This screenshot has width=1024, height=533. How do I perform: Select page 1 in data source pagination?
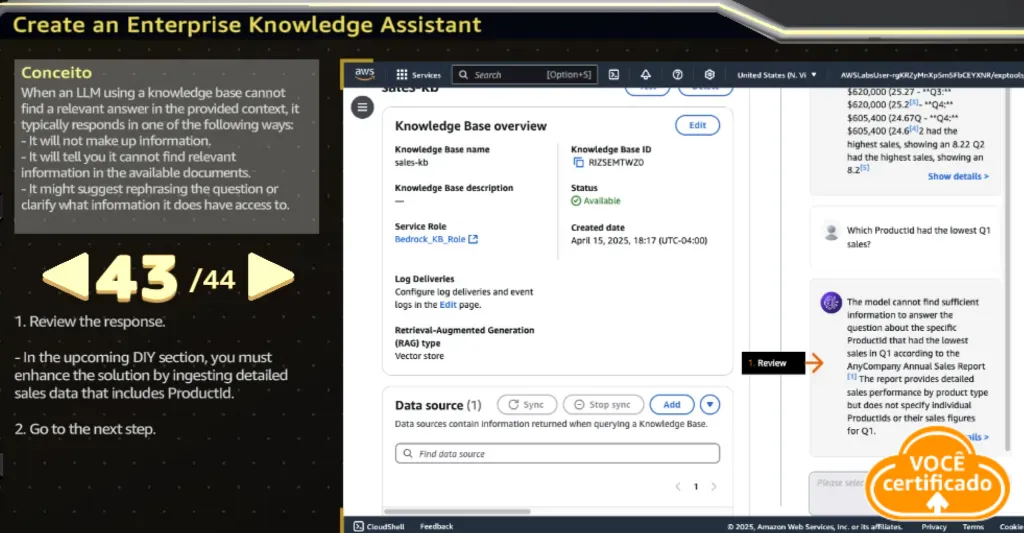coord(696,486)
